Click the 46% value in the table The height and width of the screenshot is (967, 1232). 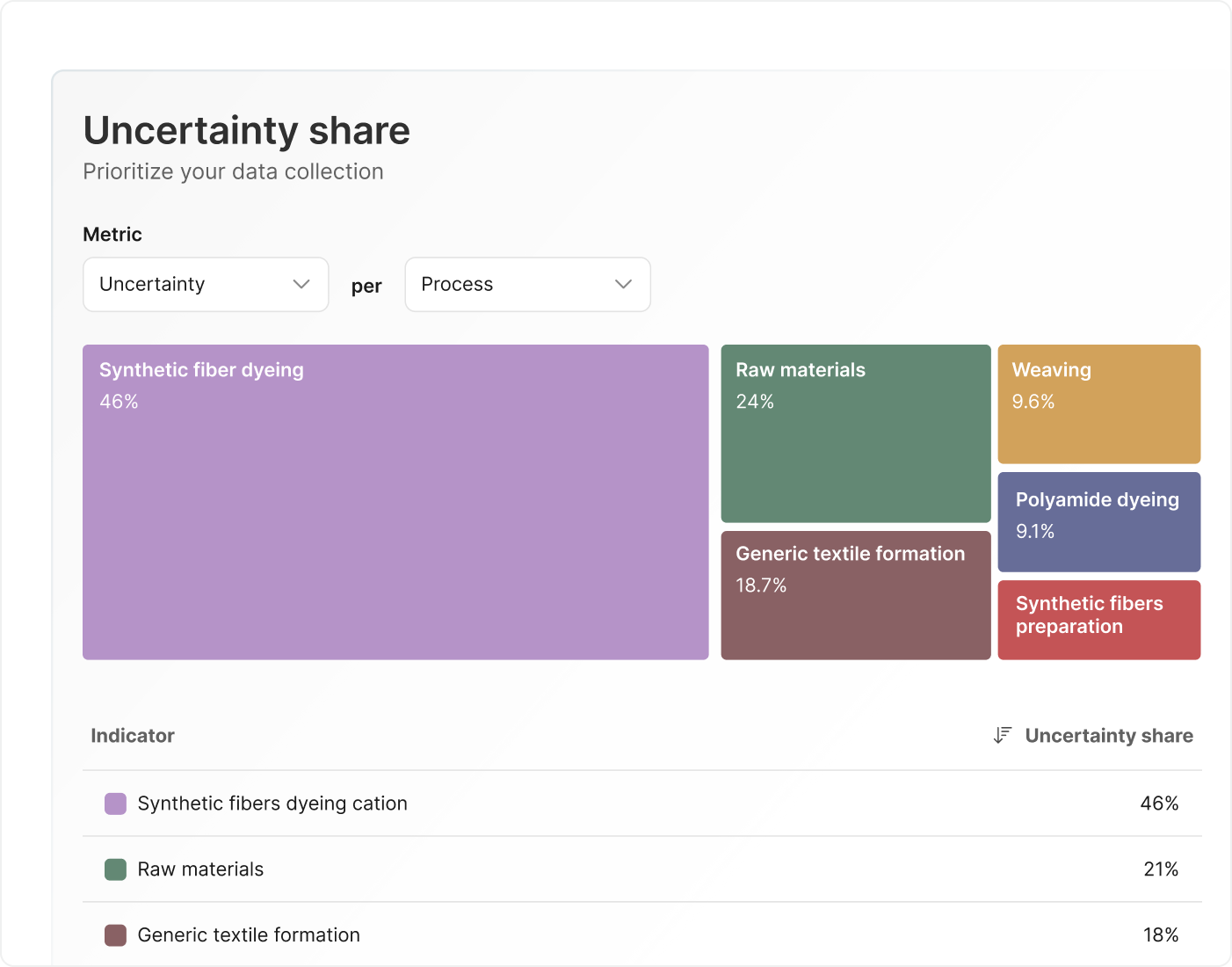pos(1159,803)
